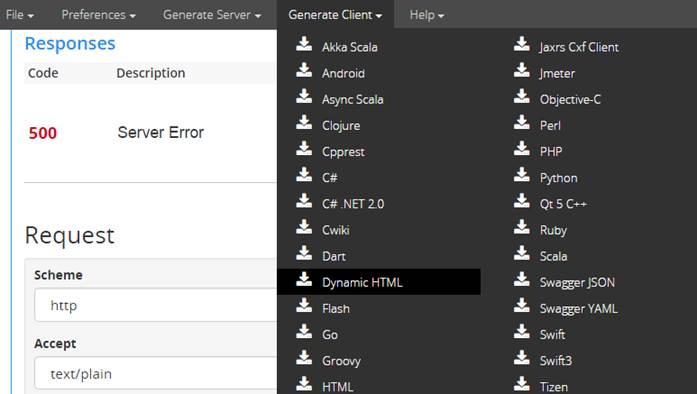Viewport: 697px width, 394px height.
Task: Collapse the Generate Client menu
Action: [x=335, y=15]
